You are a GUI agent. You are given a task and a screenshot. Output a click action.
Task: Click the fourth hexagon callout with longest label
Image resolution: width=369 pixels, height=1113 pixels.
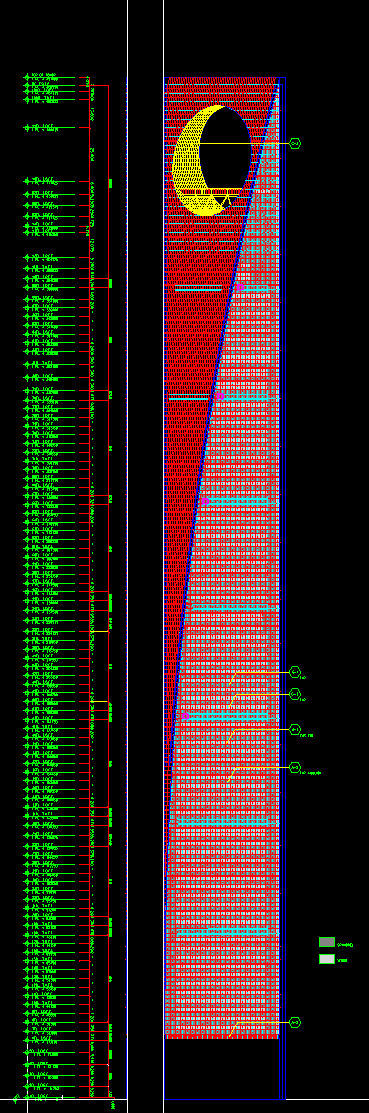[x=295, y=767]
